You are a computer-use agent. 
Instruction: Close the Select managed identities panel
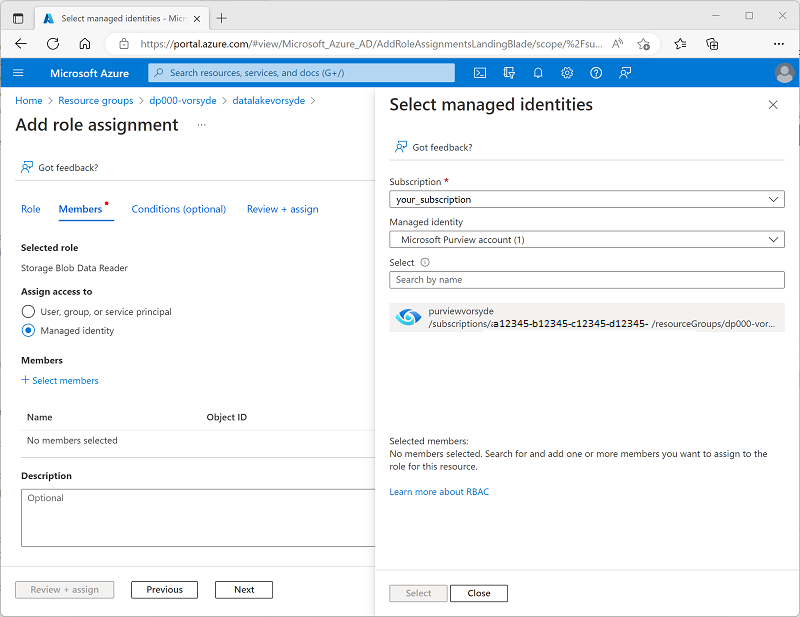tap(773, 105)
